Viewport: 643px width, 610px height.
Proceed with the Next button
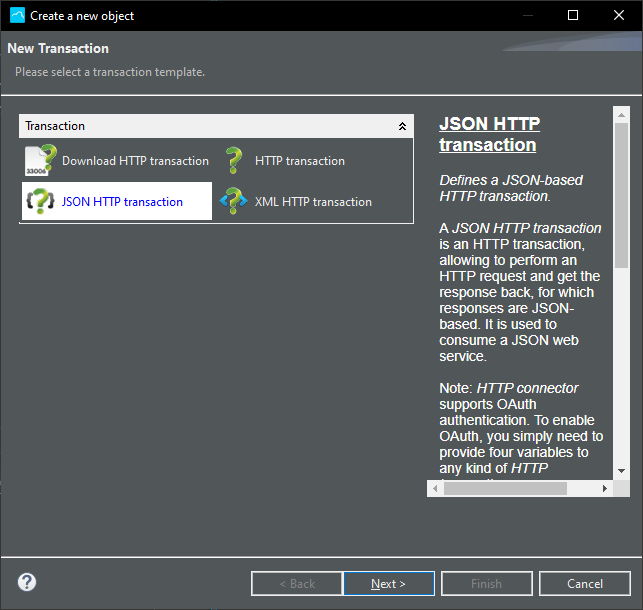[x=388, y=584]
